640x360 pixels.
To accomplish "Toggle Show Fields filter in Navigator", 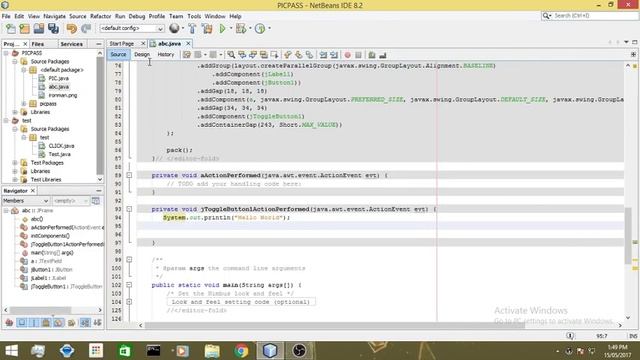I will tap(22, 323).
